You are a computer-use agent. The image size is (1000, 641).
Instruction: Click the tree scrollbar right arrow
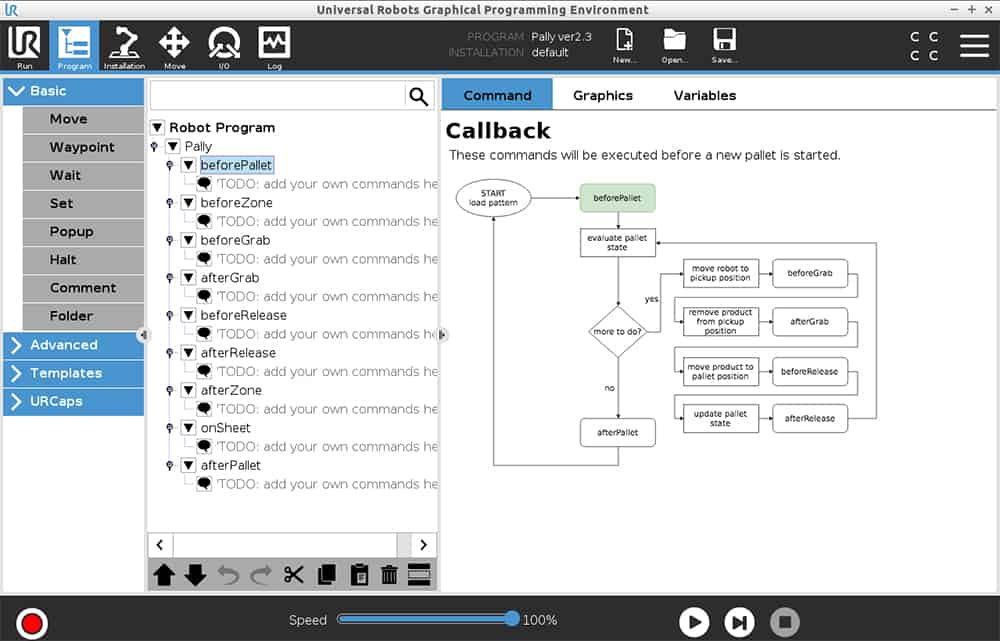click(423, 545)
